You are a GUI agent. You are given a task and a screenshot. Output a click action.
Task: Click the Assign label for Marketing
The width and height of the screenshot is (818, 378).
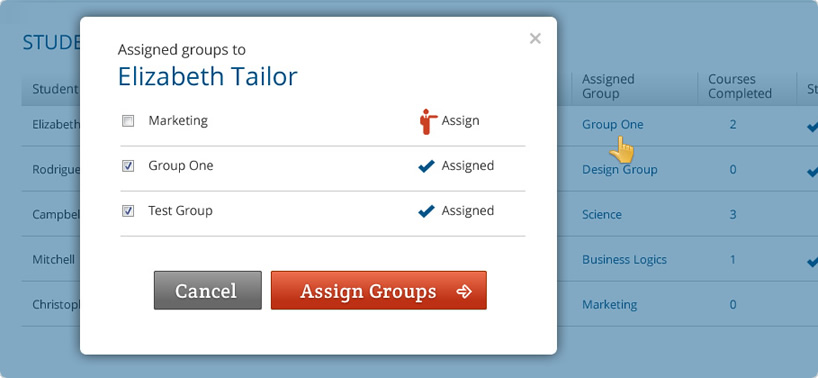[x=460, y=120]
